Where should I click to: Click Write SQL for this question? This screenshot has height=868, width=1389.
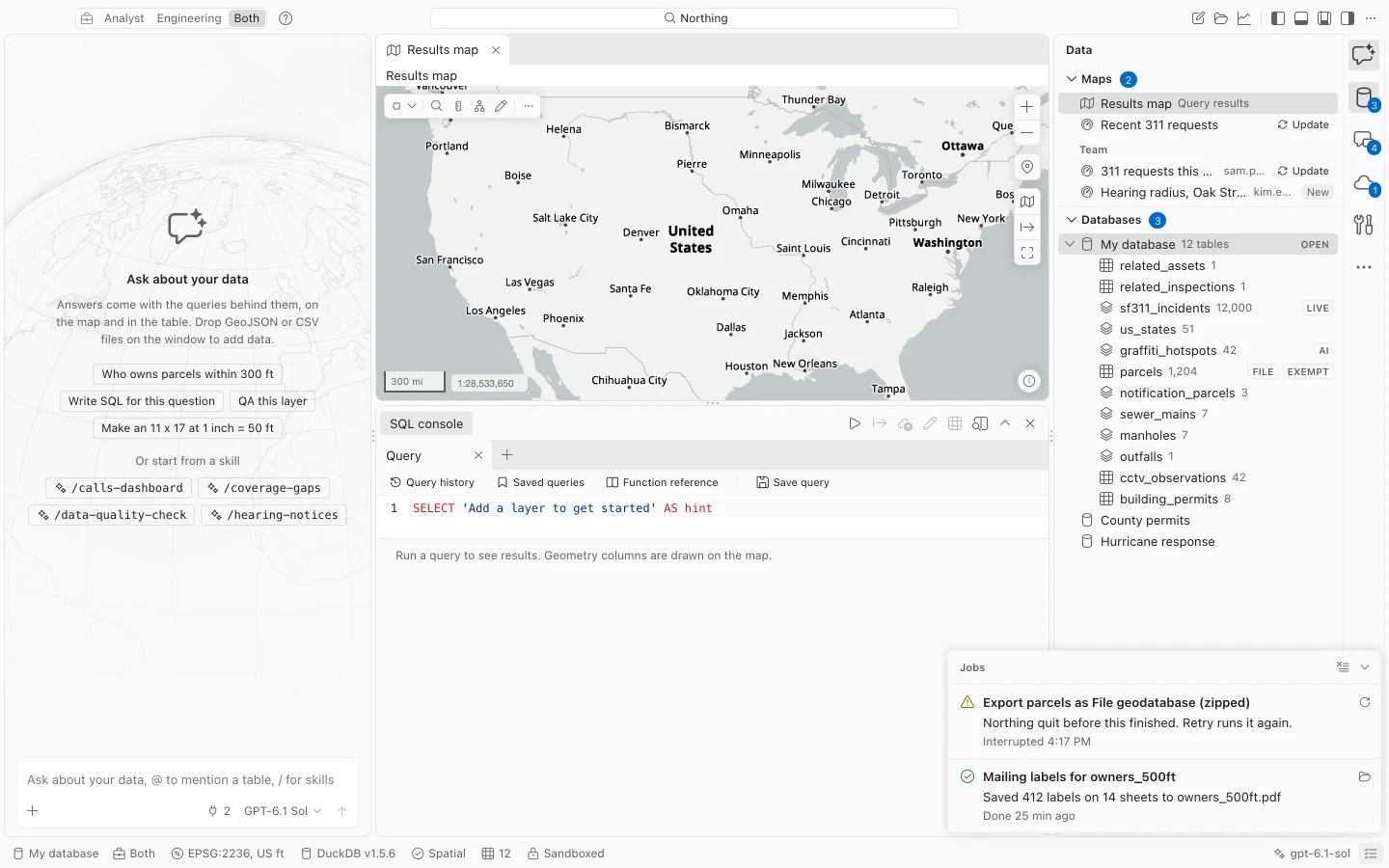click(142, 401)
